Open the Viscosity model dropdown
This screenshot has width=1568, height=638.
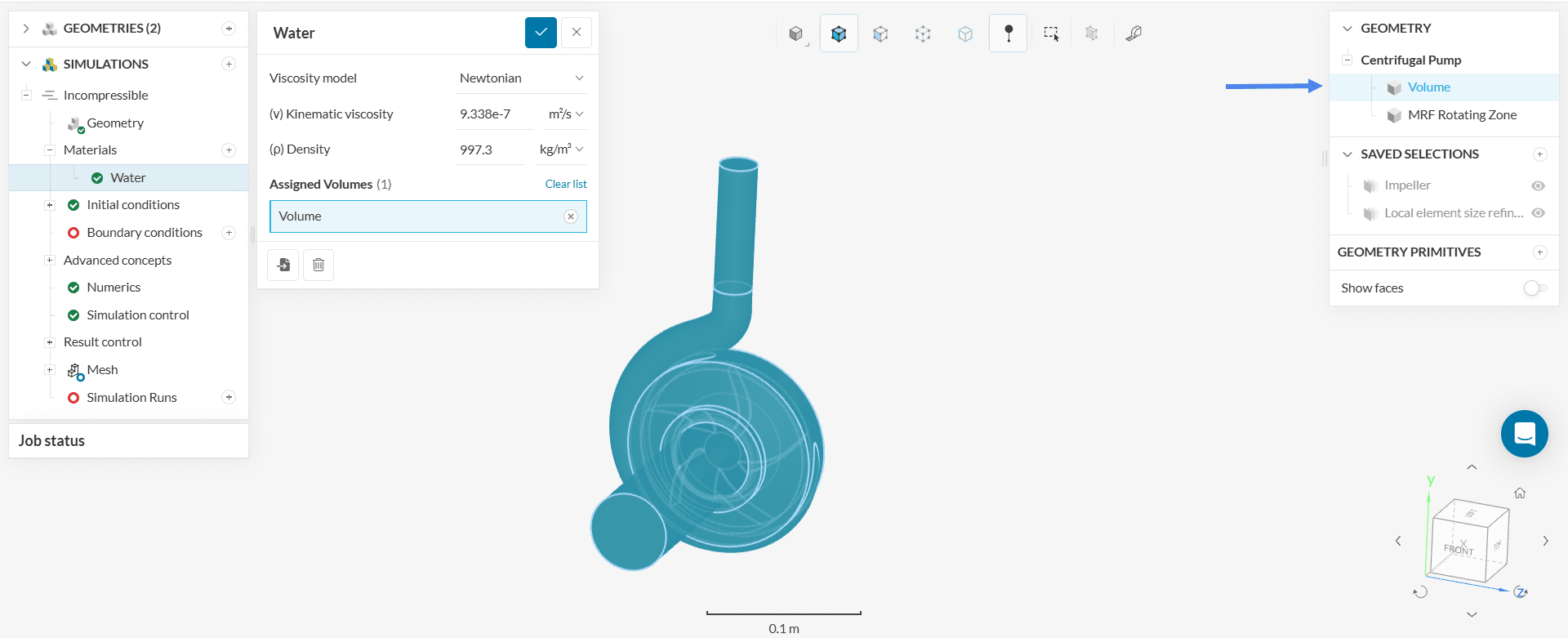[521, 78]
